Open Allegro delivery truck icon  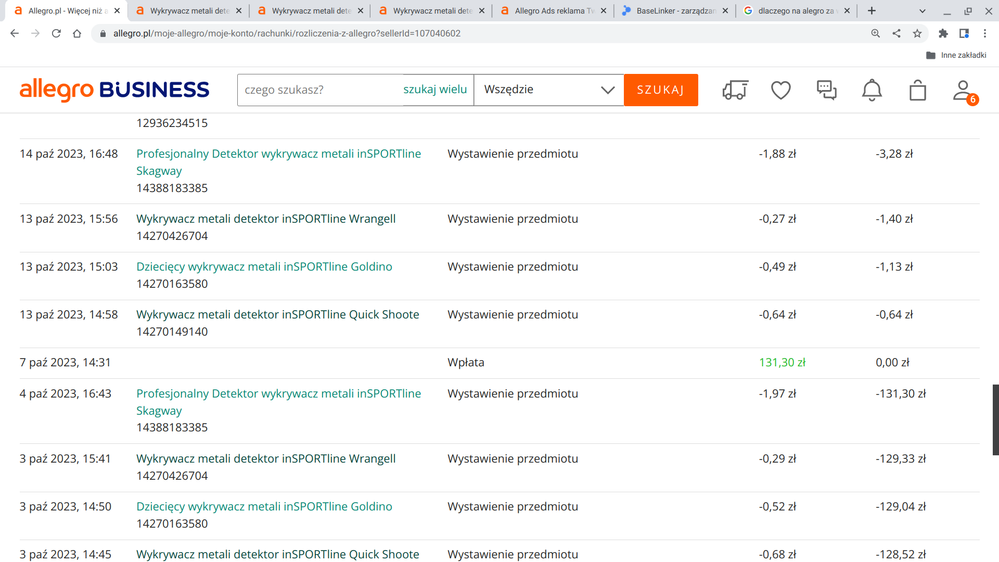735,90
